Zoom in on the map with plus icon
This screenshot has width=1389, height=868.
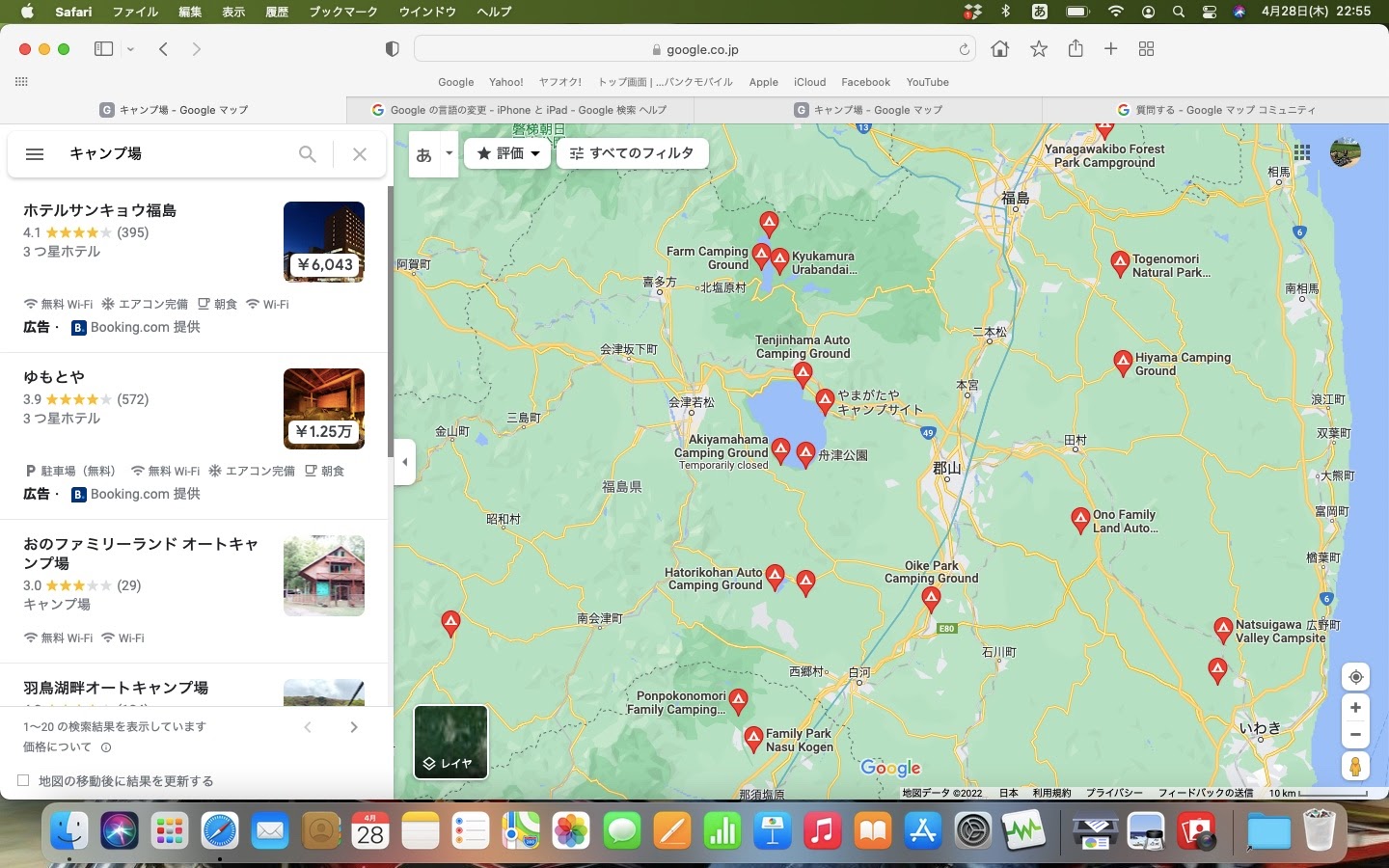point(1355,707)
